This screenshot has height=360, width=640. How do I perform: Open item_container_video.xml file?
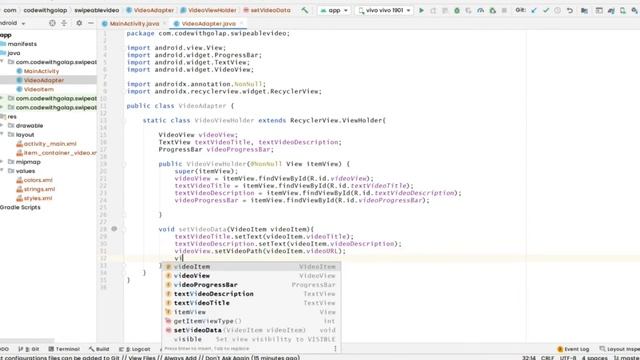click(x=56, y=153)
